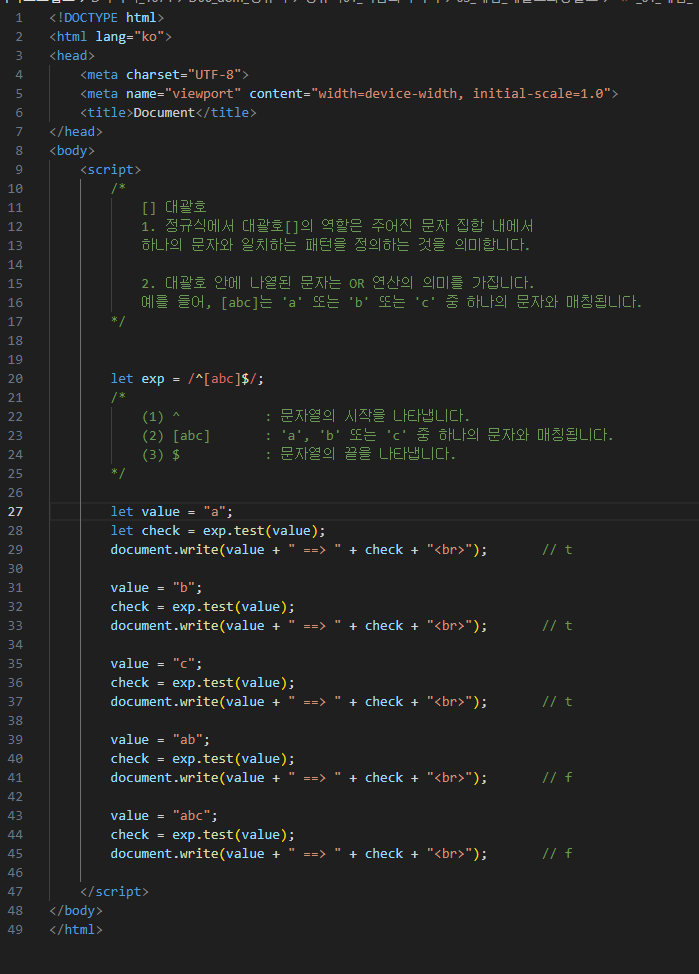The width and height of the screenshot is (699, 974).
Task: Click comment line starting '예를 들어, [abc]는'
Action: (x=391, y=303)
